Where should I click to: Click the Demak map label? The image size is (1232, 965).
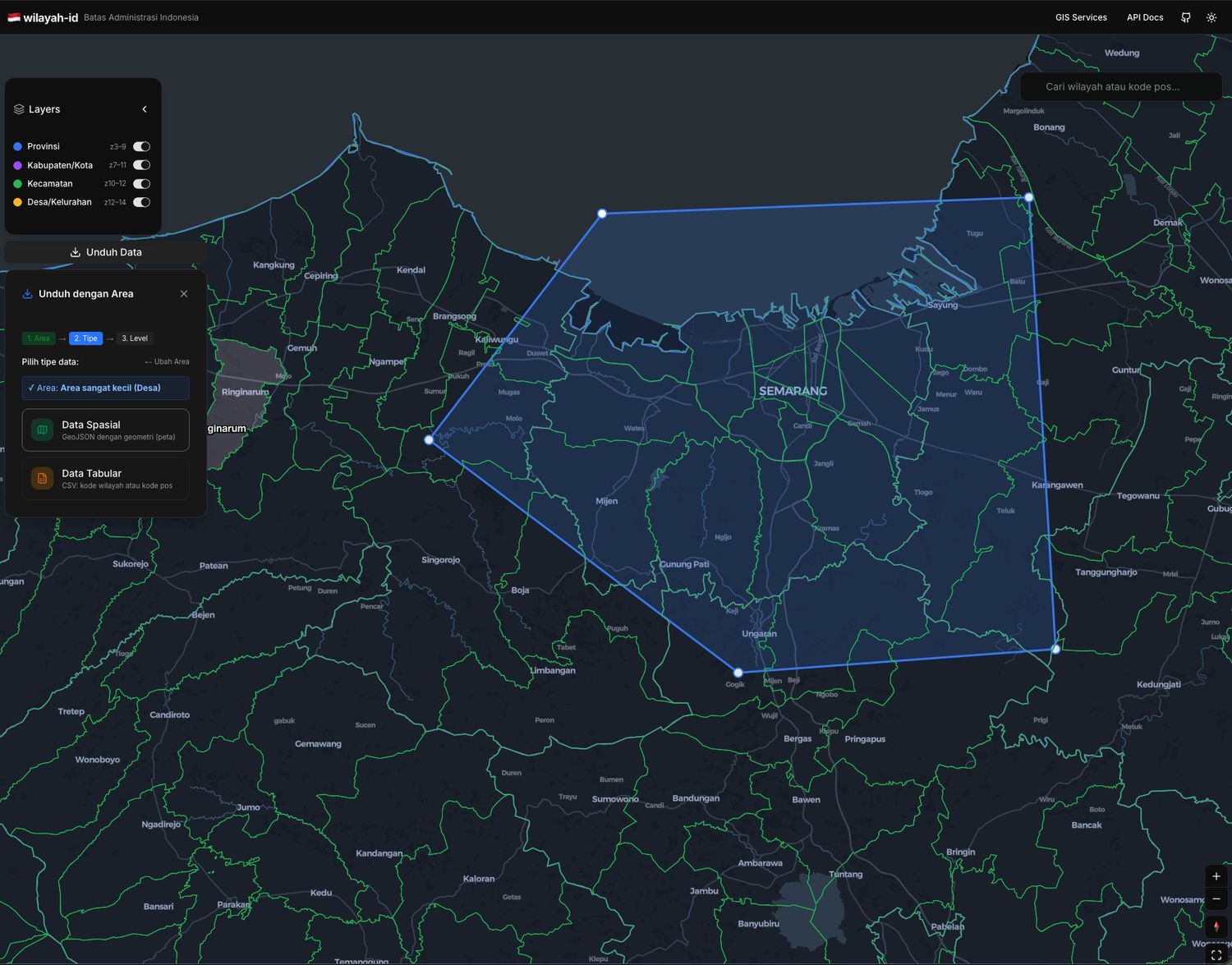click(x=1168, y=223)
